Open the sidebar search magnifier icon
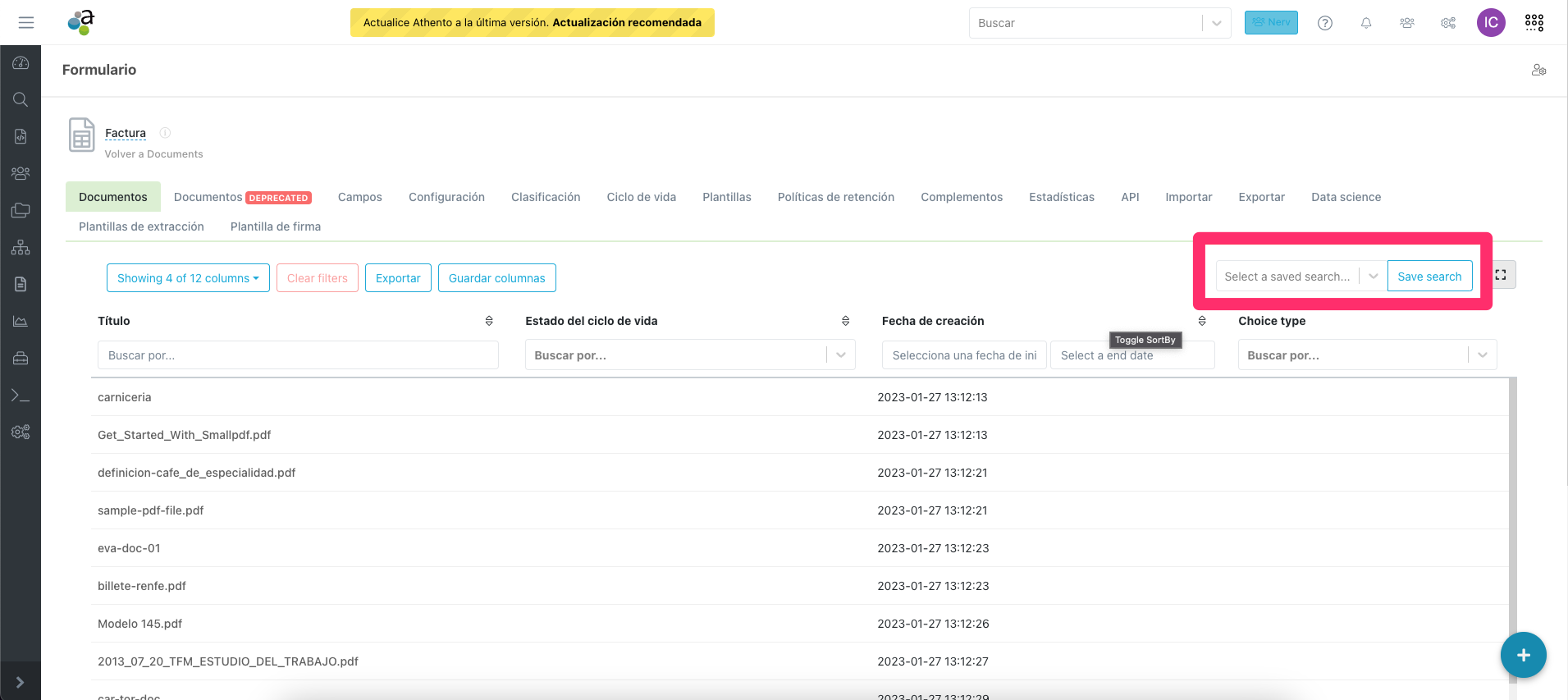Viewport: 1568px width, 700px height. click(x=21, y=100)
